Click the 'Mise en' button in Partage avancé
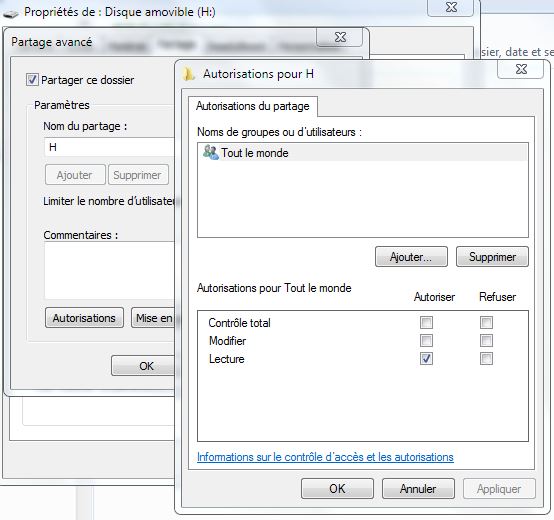Image resolution: width=554 pixels, height=520 pixels. (x=153, y=318)
